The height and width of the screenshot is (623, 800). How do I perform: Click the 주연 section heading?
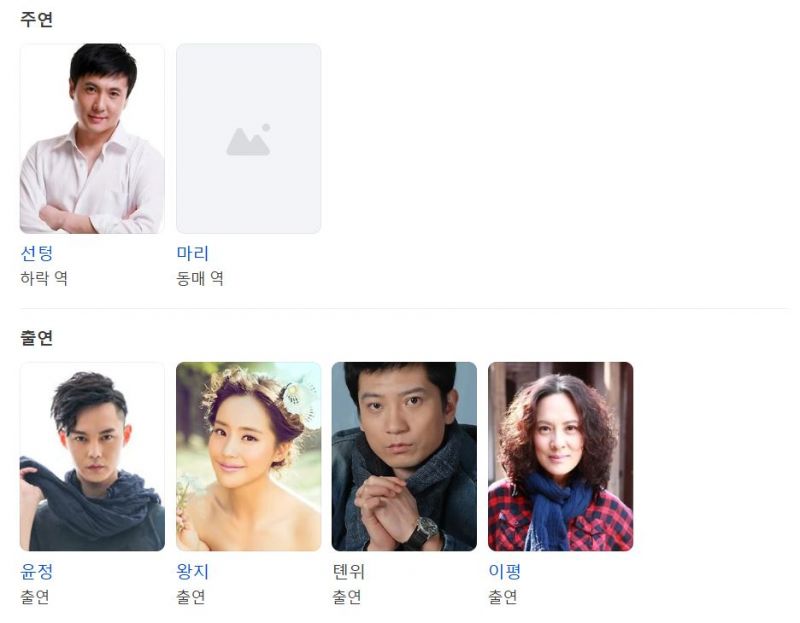click(37, 19)
